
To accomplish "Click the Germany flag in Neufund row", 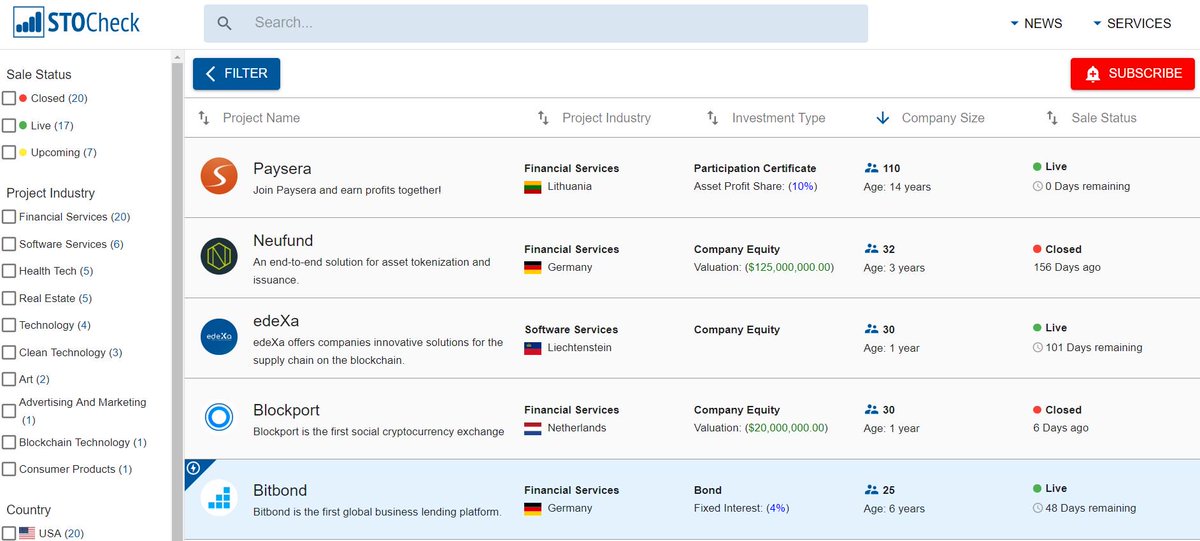I will pos(533,268).
